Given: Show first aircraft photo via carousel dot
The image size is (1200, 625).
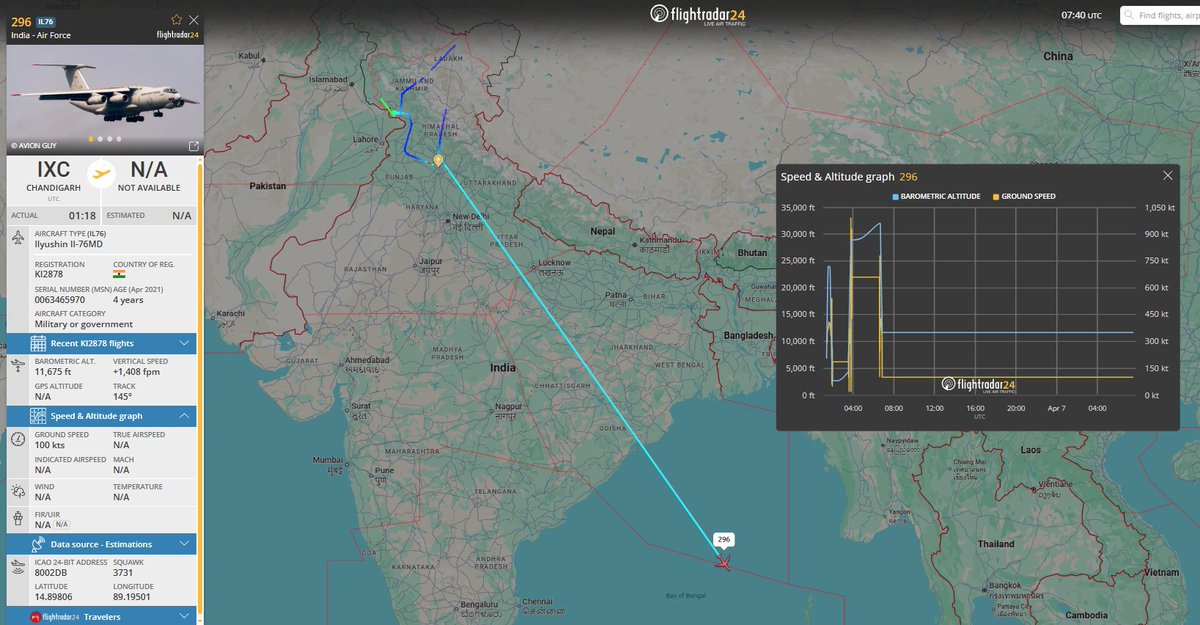Looking at the screenshot, I should 91,139.
